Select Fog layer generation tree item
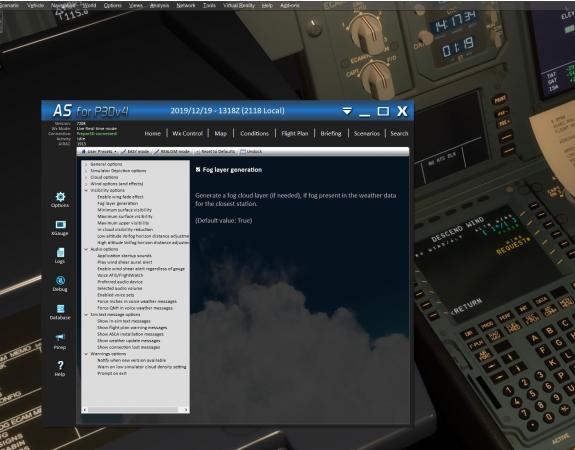575x450 pixels. click(118, 204)
